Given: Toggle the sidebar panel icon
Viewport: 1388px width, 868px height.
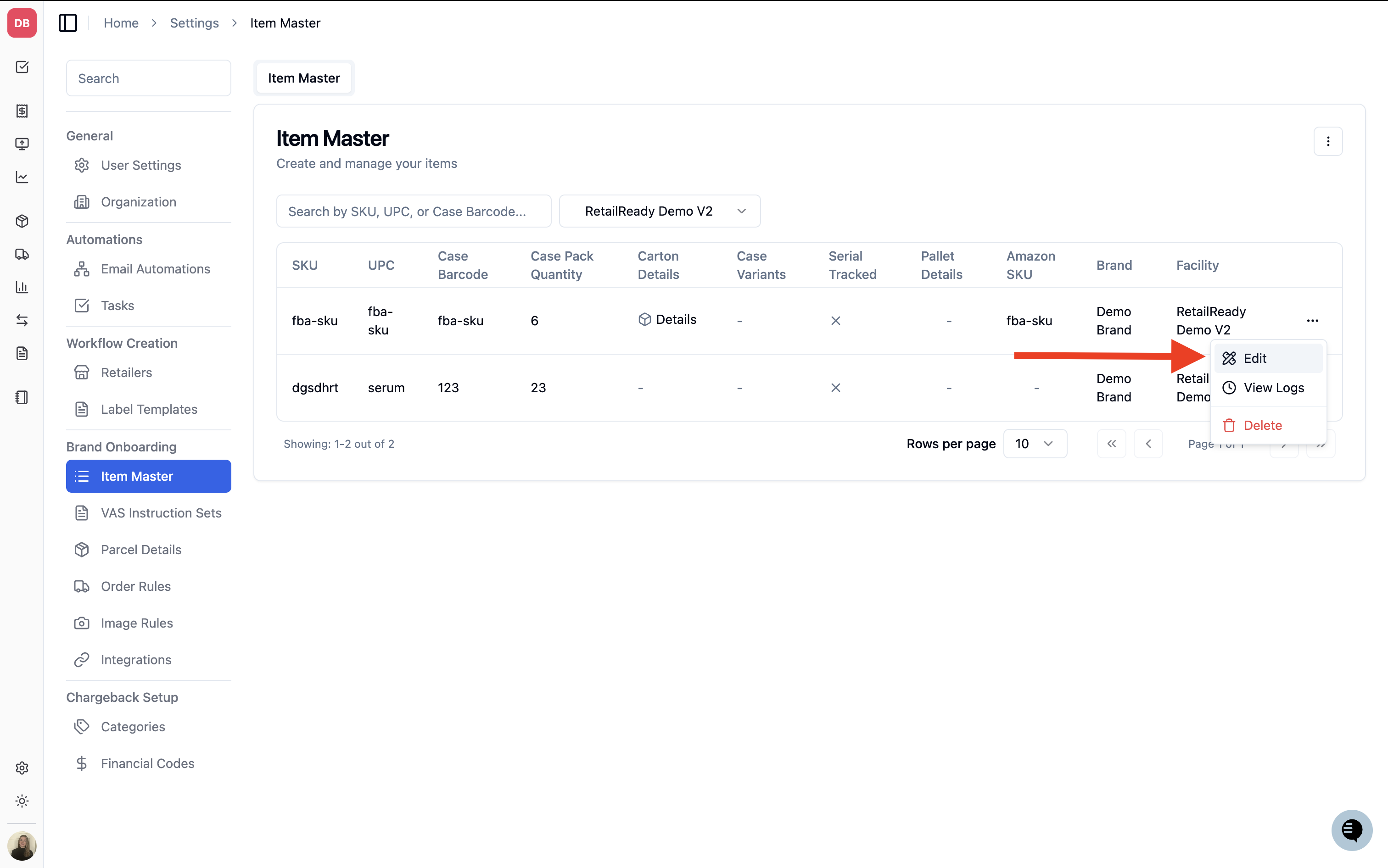Looking at the screenshot, I should point(68,23).
